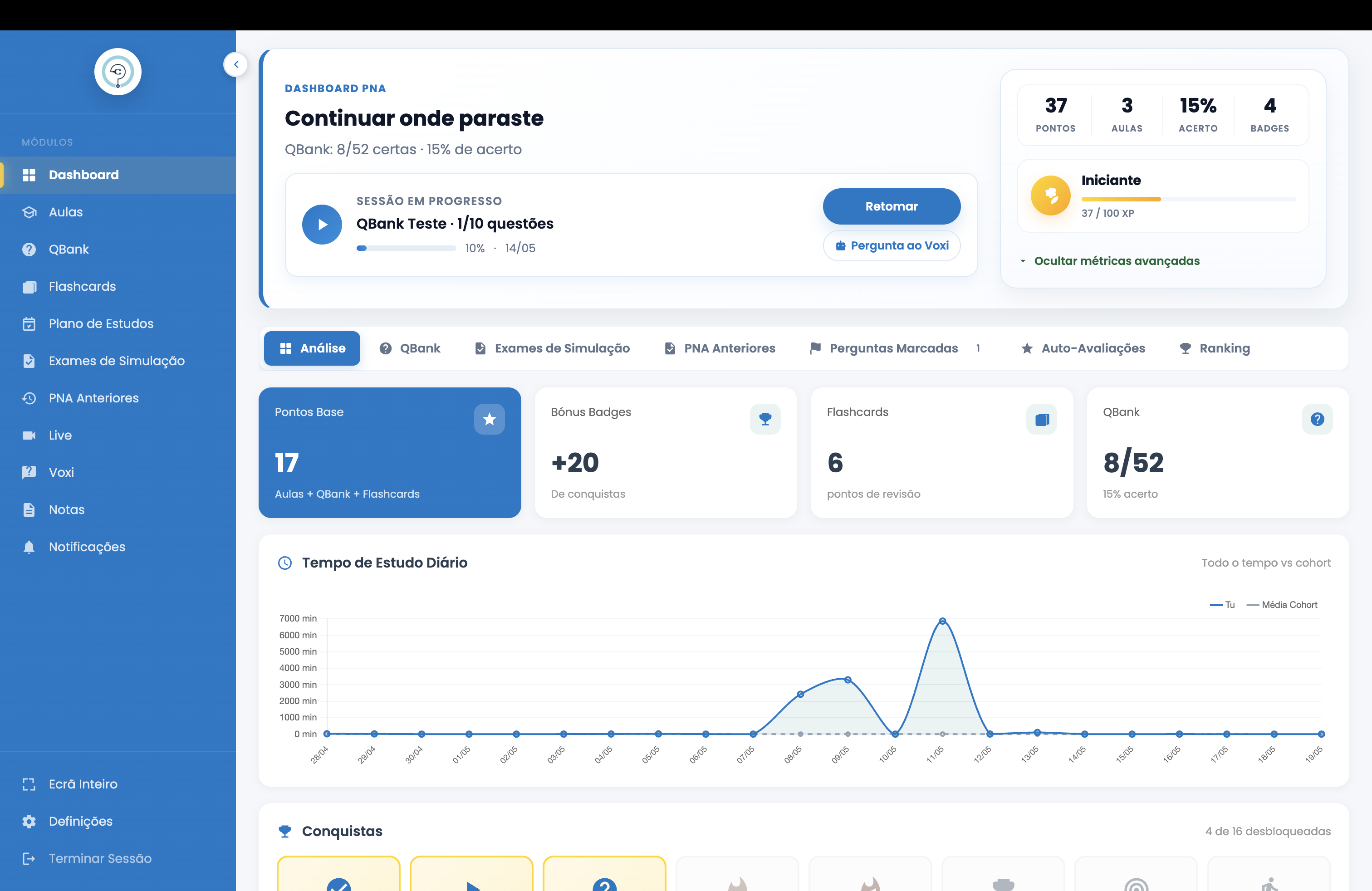Click the Iniciante level badge icon

[x=1050, y=196]
